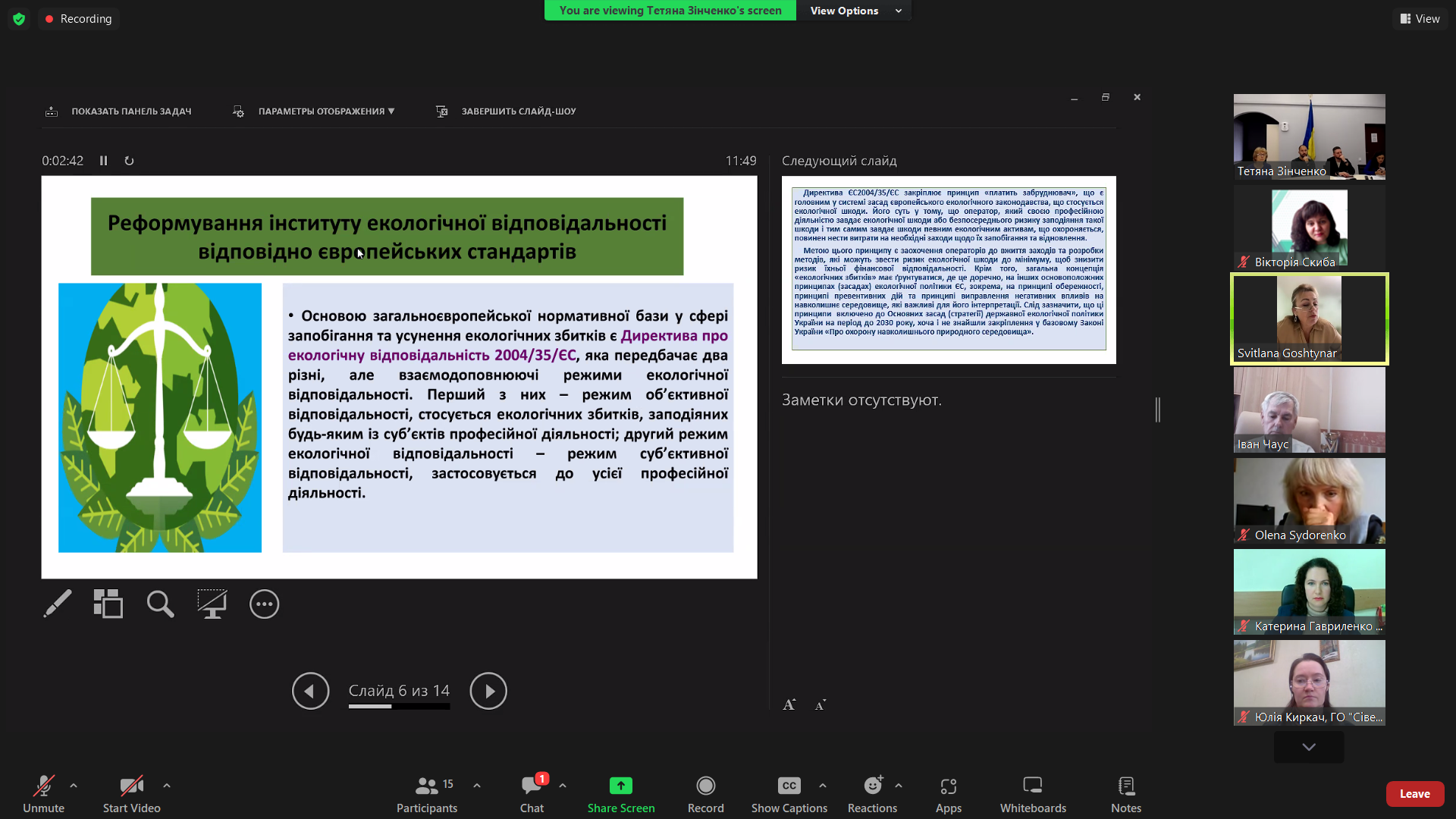Viewport: 1456px width, 819px height.
Task: Open the Whiteboards panel in Zoom
Action: tap(1033, 793)
